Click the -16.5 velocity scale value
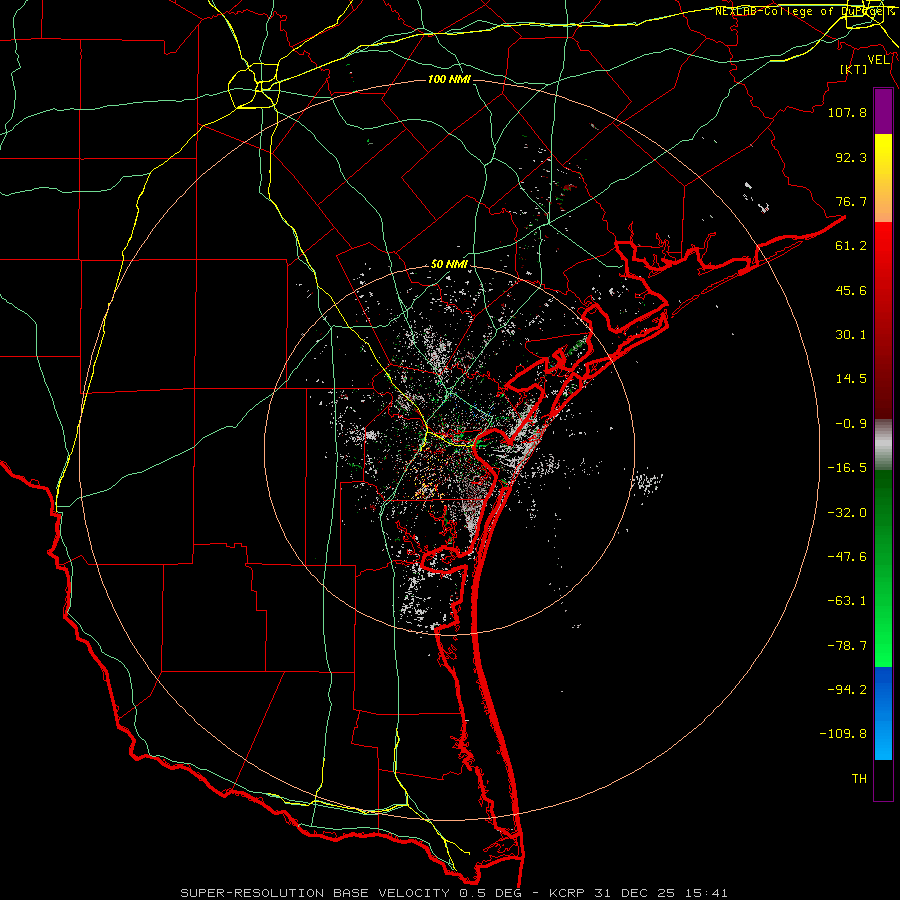 (x=847, y=468)
